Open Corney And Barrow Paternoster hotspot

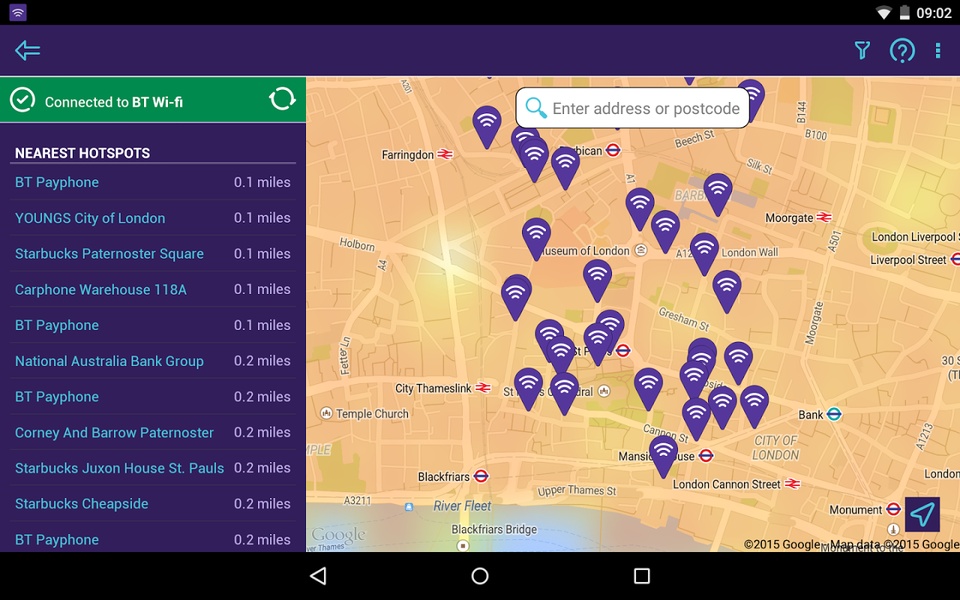click(x=152, y=432)
